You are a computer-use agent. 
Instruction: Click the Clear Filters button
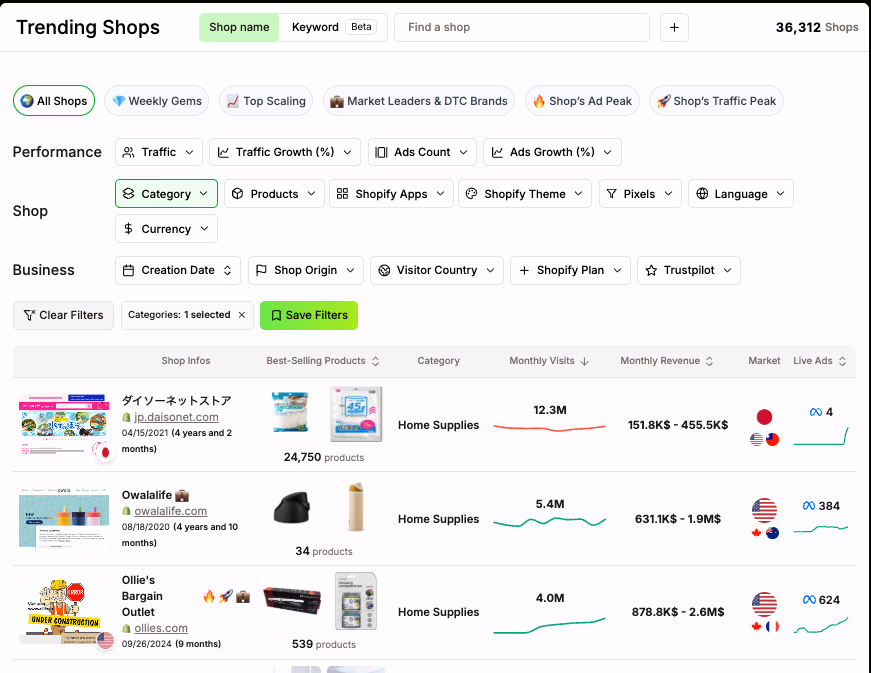63,315
